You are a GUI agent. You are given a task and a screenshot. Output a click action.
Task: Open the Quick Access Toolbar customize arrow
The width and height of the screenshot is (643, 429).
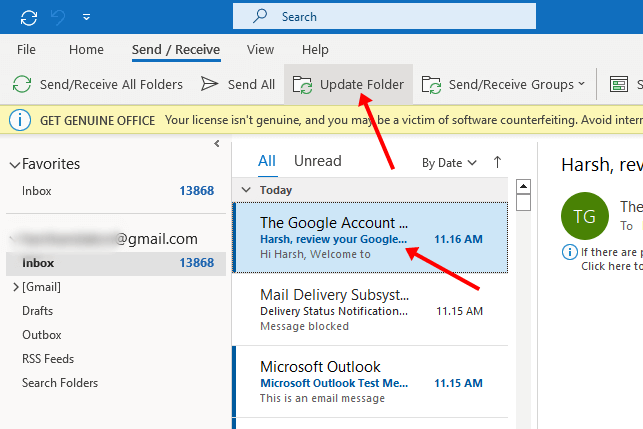tap(87, 18)
